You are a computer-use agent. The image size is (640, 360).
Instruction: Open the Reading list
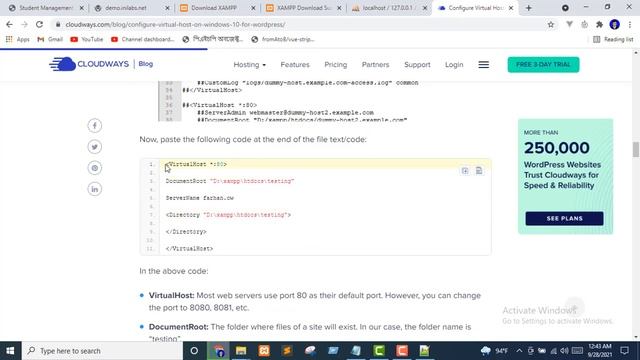[613, 39]
